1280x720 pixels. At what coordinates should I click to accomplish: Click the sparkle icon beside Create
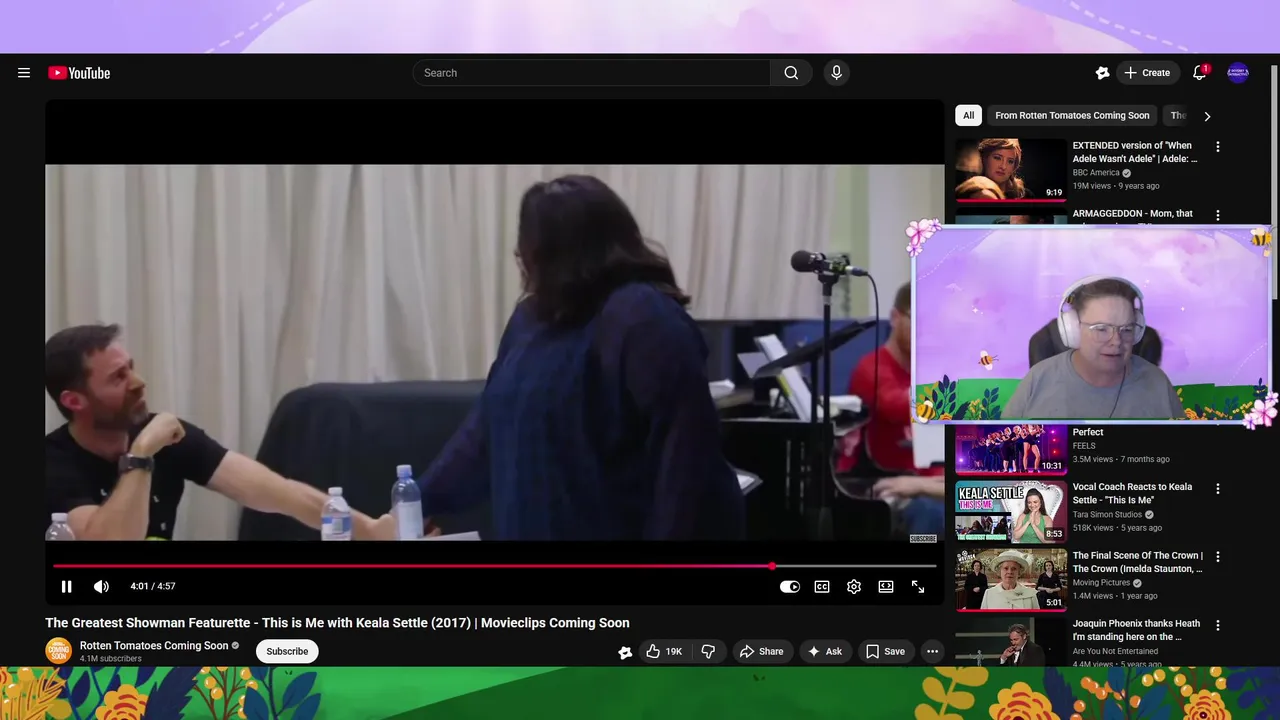click(1102, 73)
